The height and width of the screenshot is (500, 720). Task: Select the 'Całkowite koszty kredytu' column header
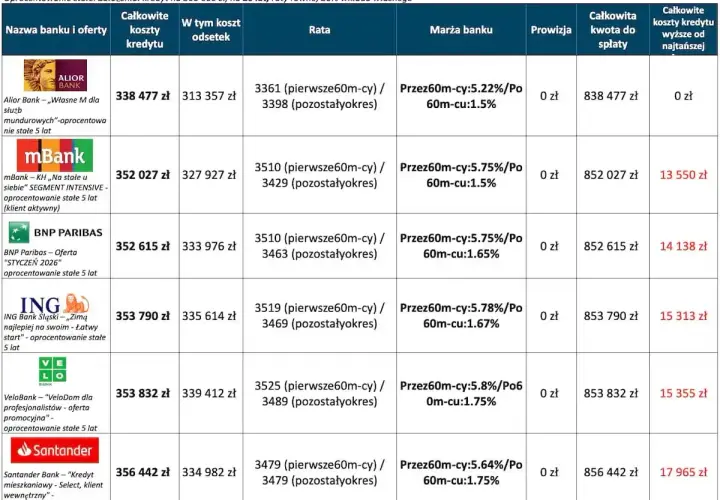coord(145,30)
